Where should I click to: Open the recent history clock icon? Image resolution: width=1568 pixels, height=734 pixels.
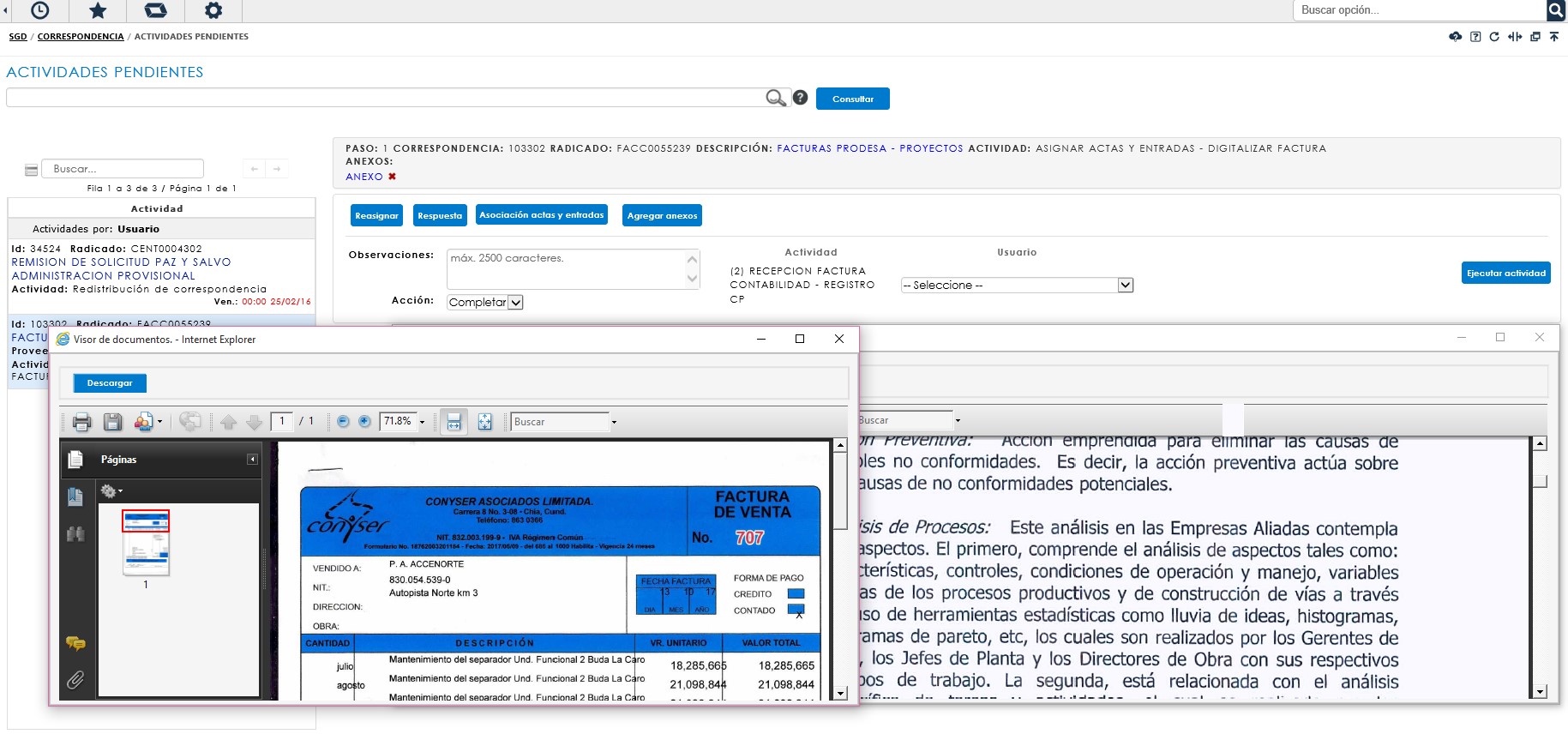[39, 10]
